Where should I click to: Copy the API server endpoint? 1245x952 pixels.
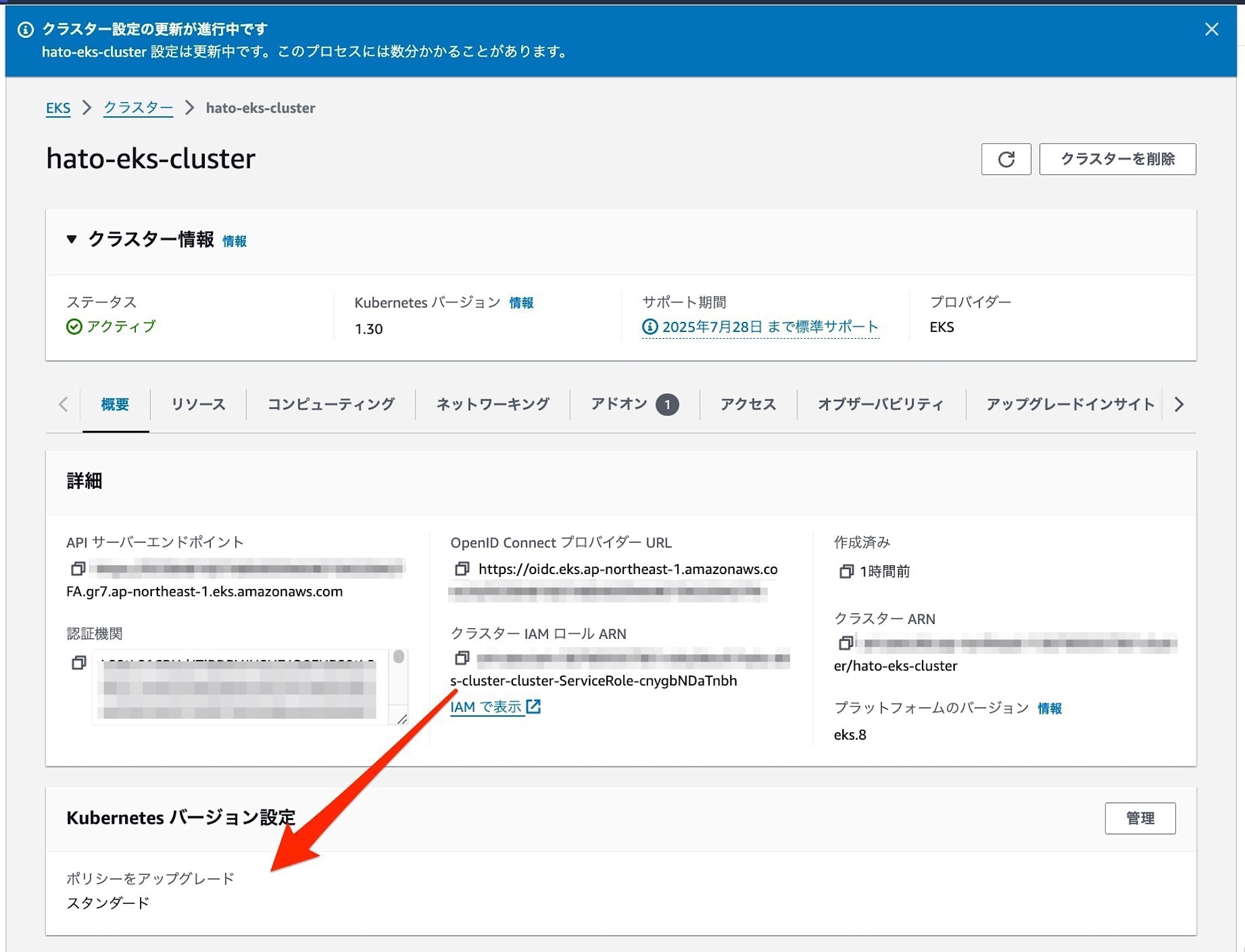78,568
